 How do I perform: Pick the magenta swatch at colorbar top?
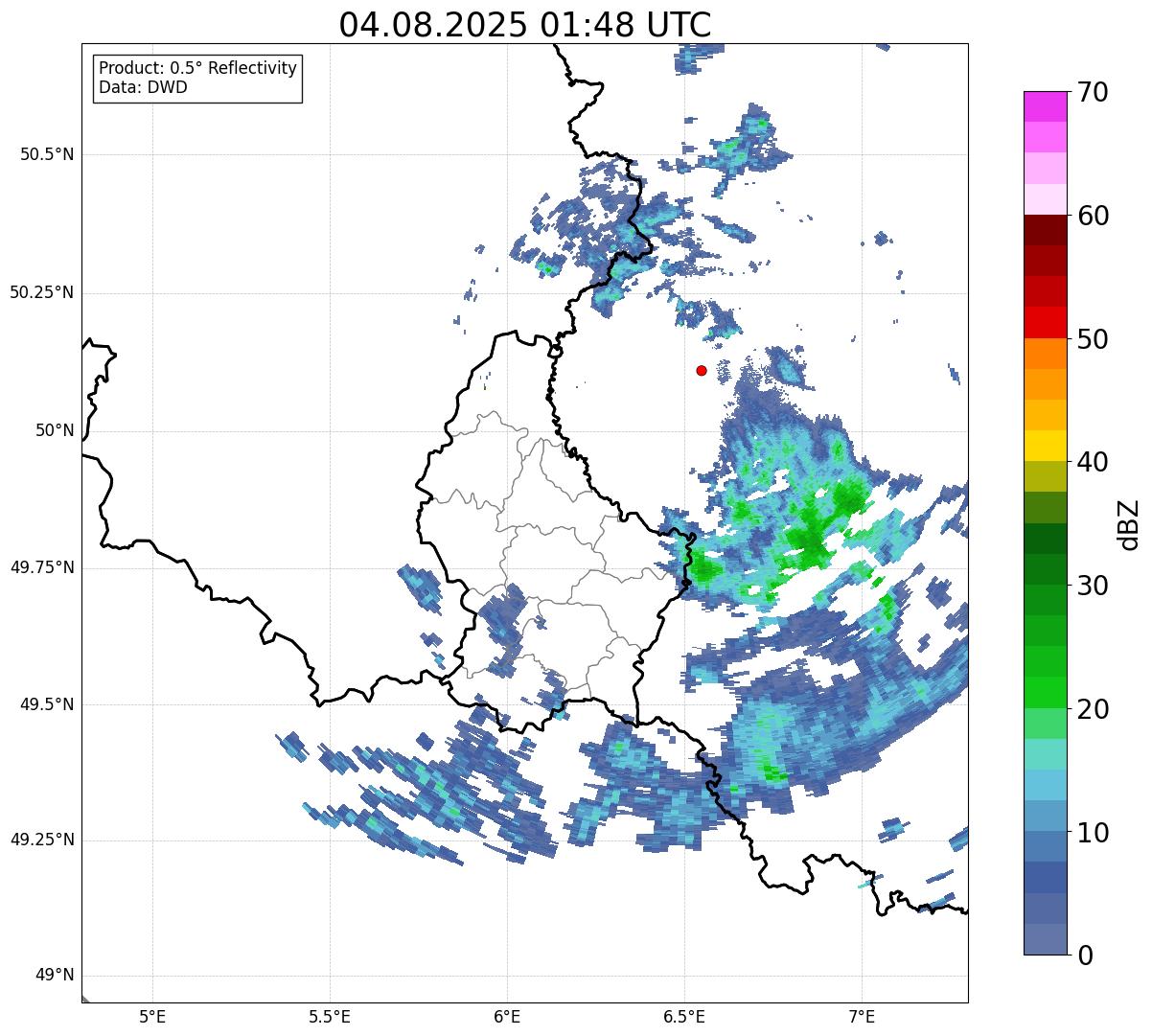click(1044, 106)
